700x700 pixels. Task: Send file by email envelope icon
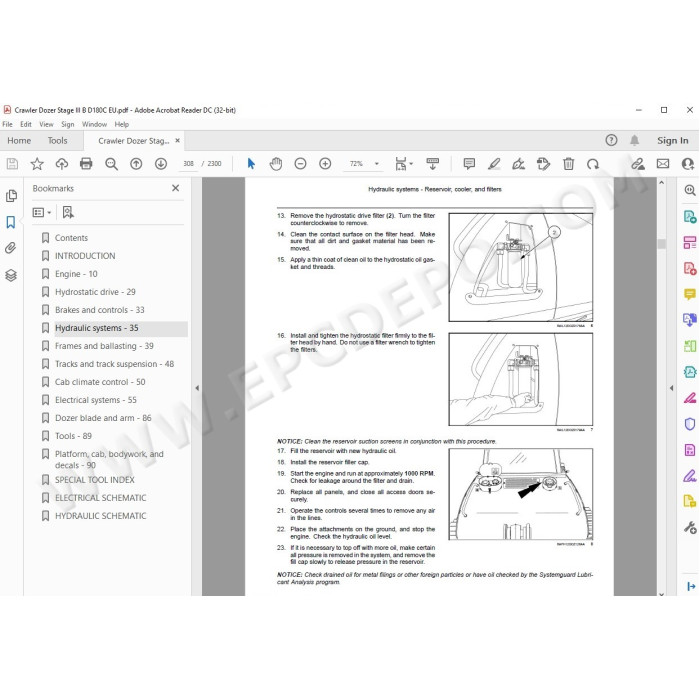pyautogui.click(x=663, y=164)
